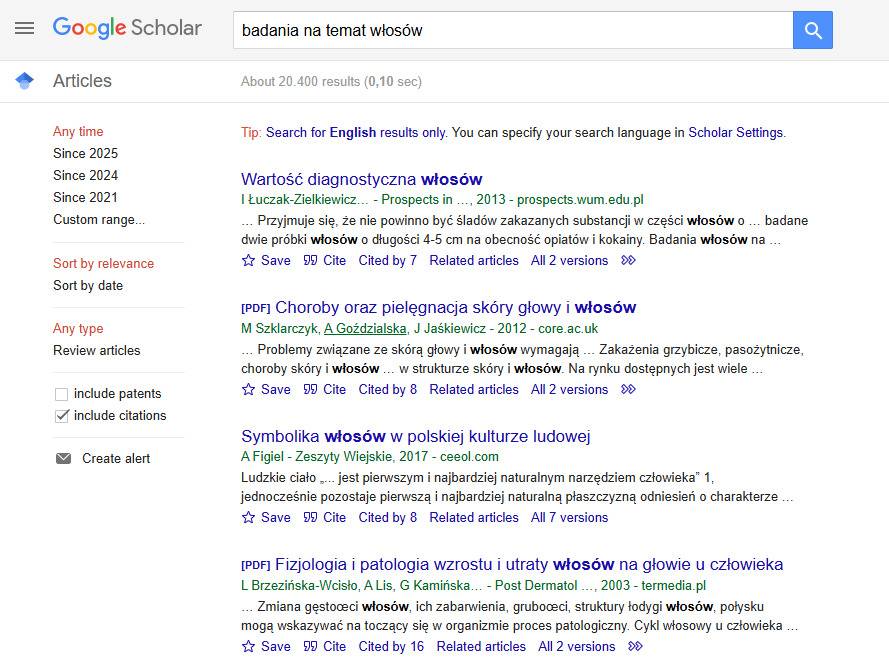Screen dimensions: 889x670
Task: Open the hamburger main menu
Action: pos(24,29)
